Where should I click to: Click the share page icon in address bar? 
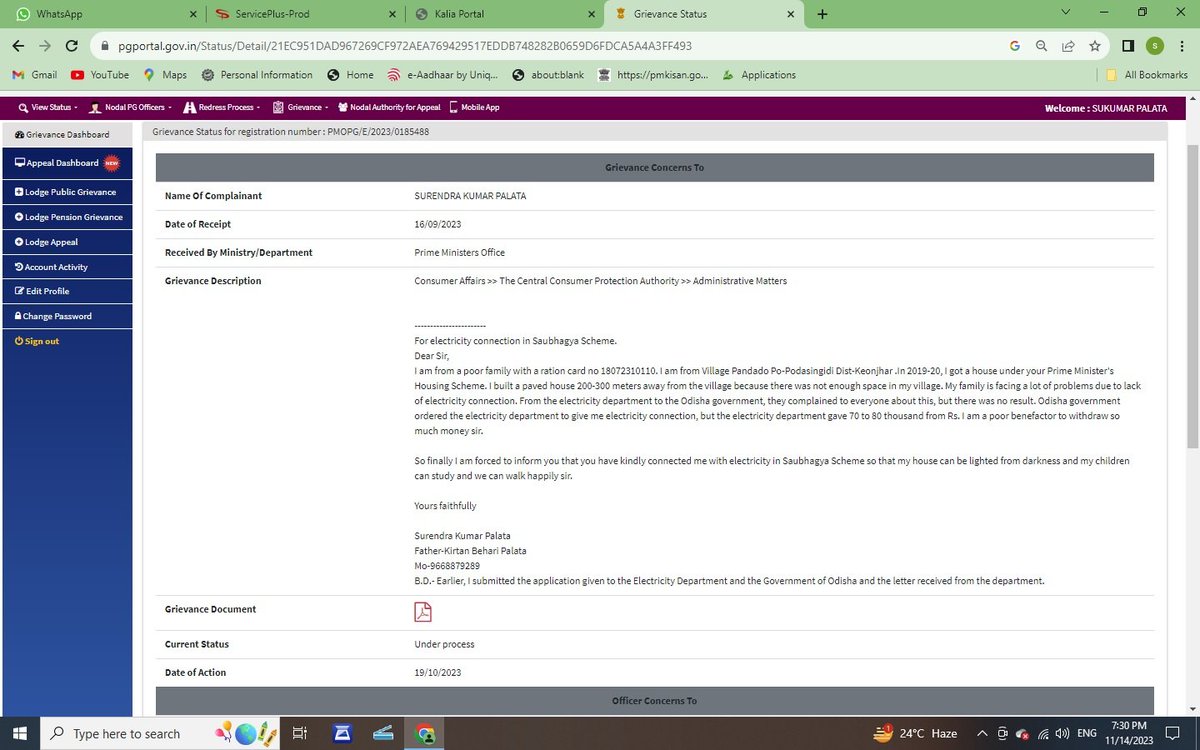[1068, 46]
